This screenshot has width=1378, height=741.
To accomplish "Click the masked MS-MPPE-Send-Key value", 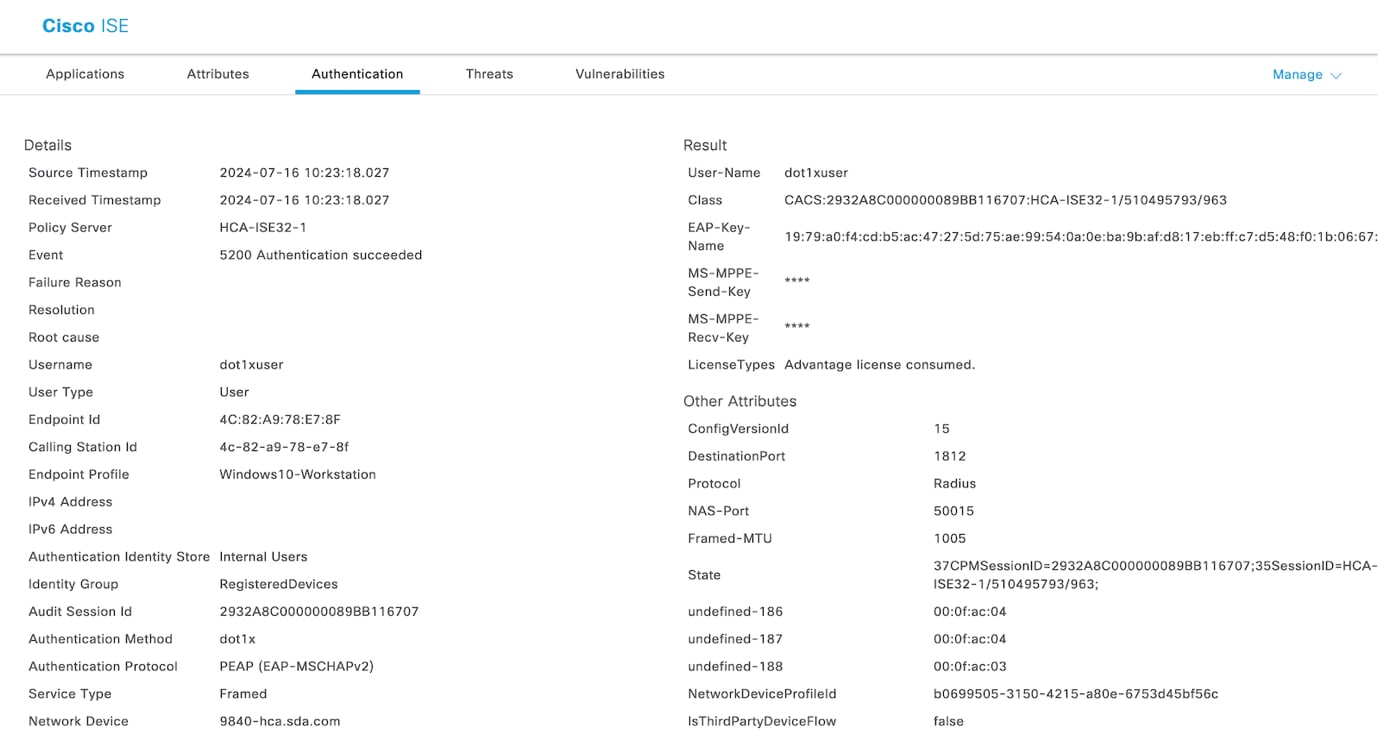I will click(797, 282).
